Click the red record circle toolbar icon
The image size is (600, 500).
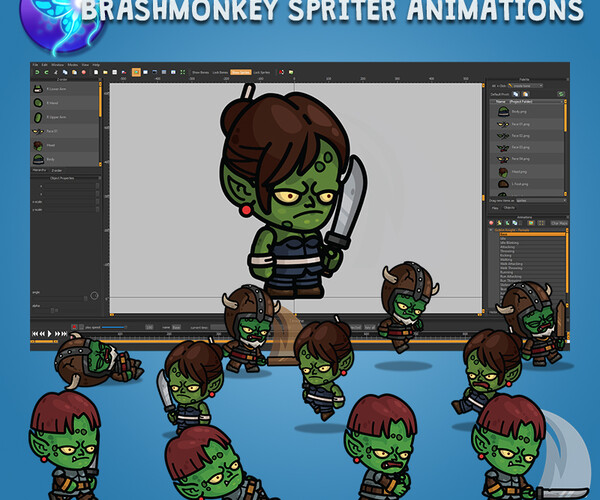tap(83, 72)
